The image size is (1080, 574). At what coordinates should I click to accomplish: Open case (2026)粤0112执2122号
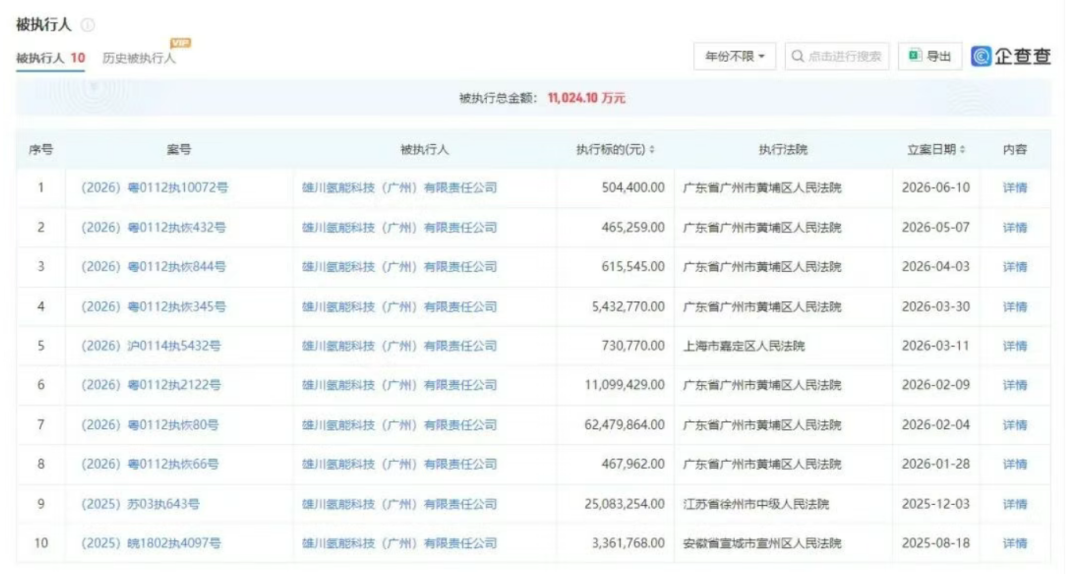pos(151,385)
